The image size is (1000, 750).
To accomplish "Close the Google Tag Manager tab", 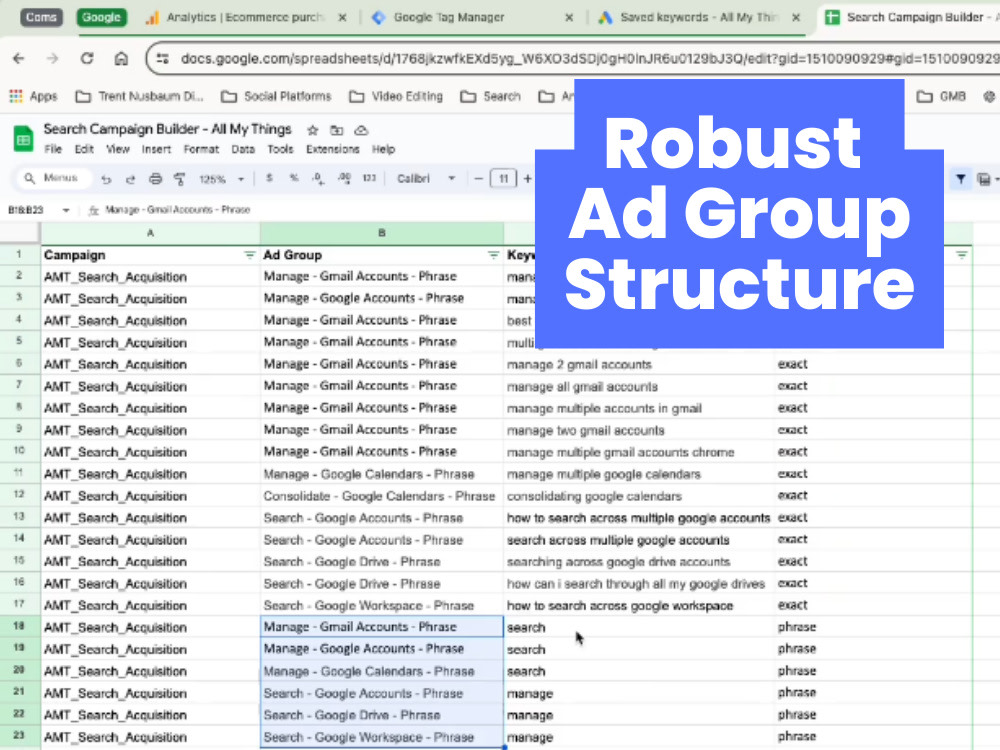I will click(x=569, y=18).
